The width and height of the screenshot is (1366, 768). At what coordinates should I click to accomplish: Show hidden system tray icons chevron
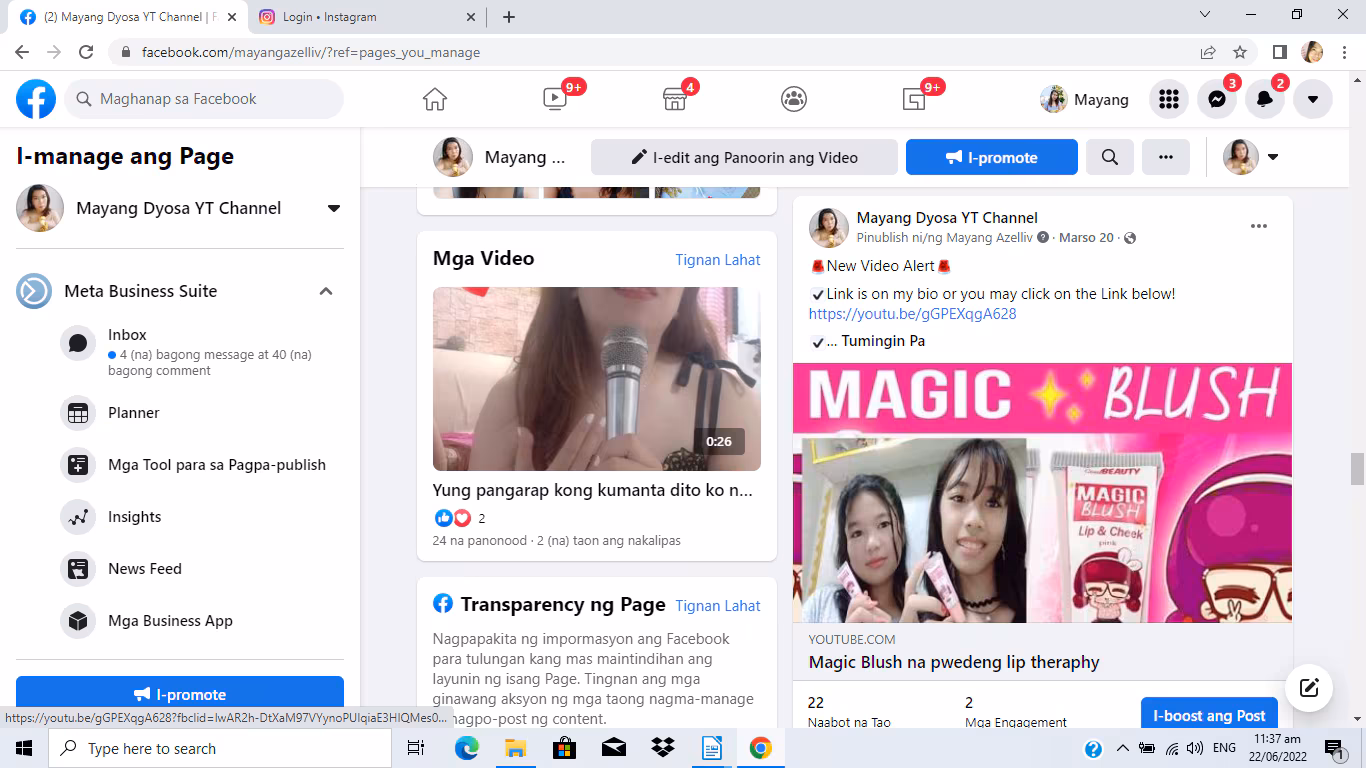[x=1122, y=748]
